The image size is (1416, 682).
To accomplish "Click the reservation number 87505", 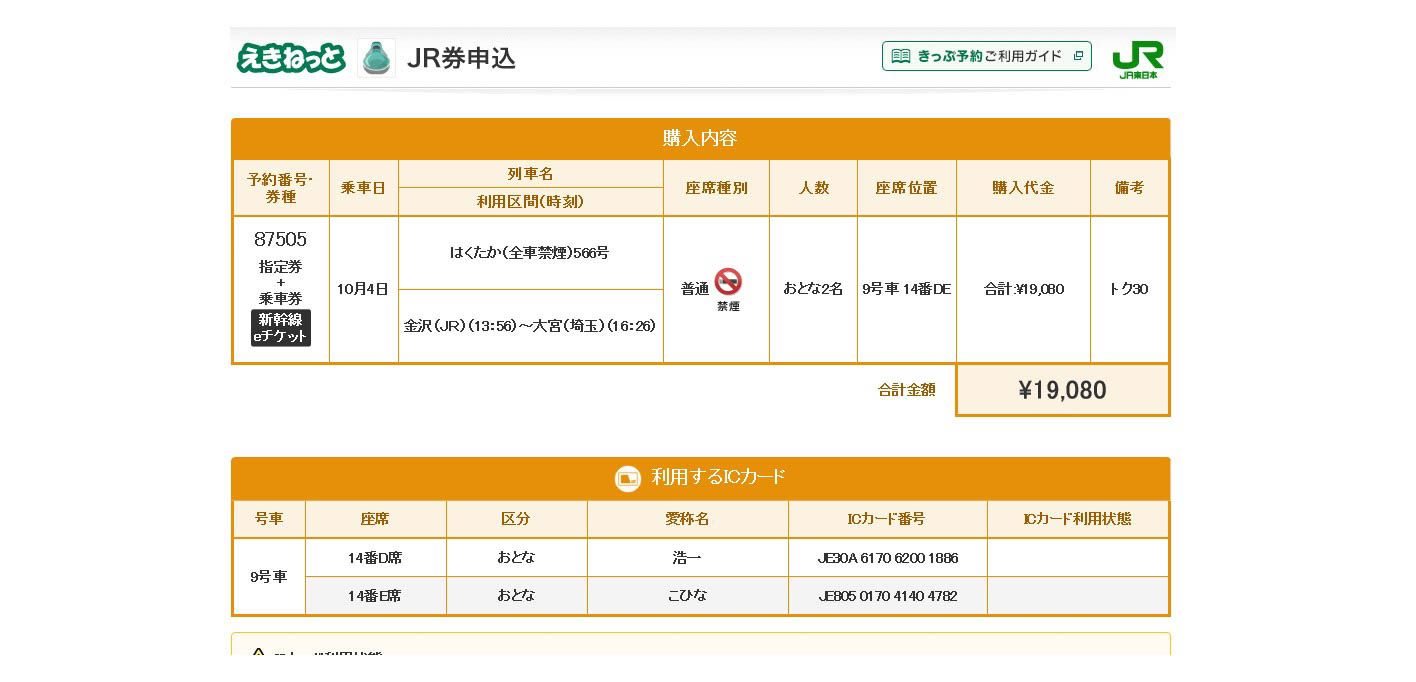I will click(281, 240).
